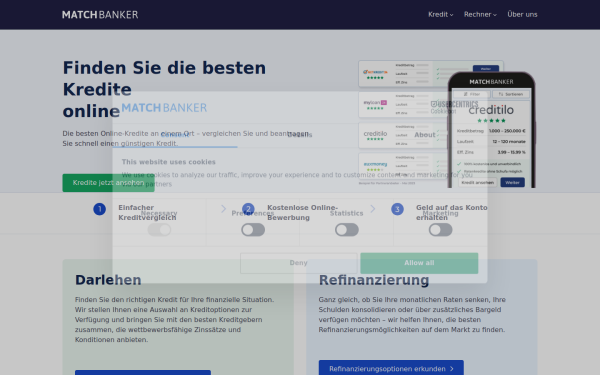Image resolution: width=600 pixels, height=375 pixels.
Task: Click the Preferences label in cookie dialog
Action: coord(253,213)
